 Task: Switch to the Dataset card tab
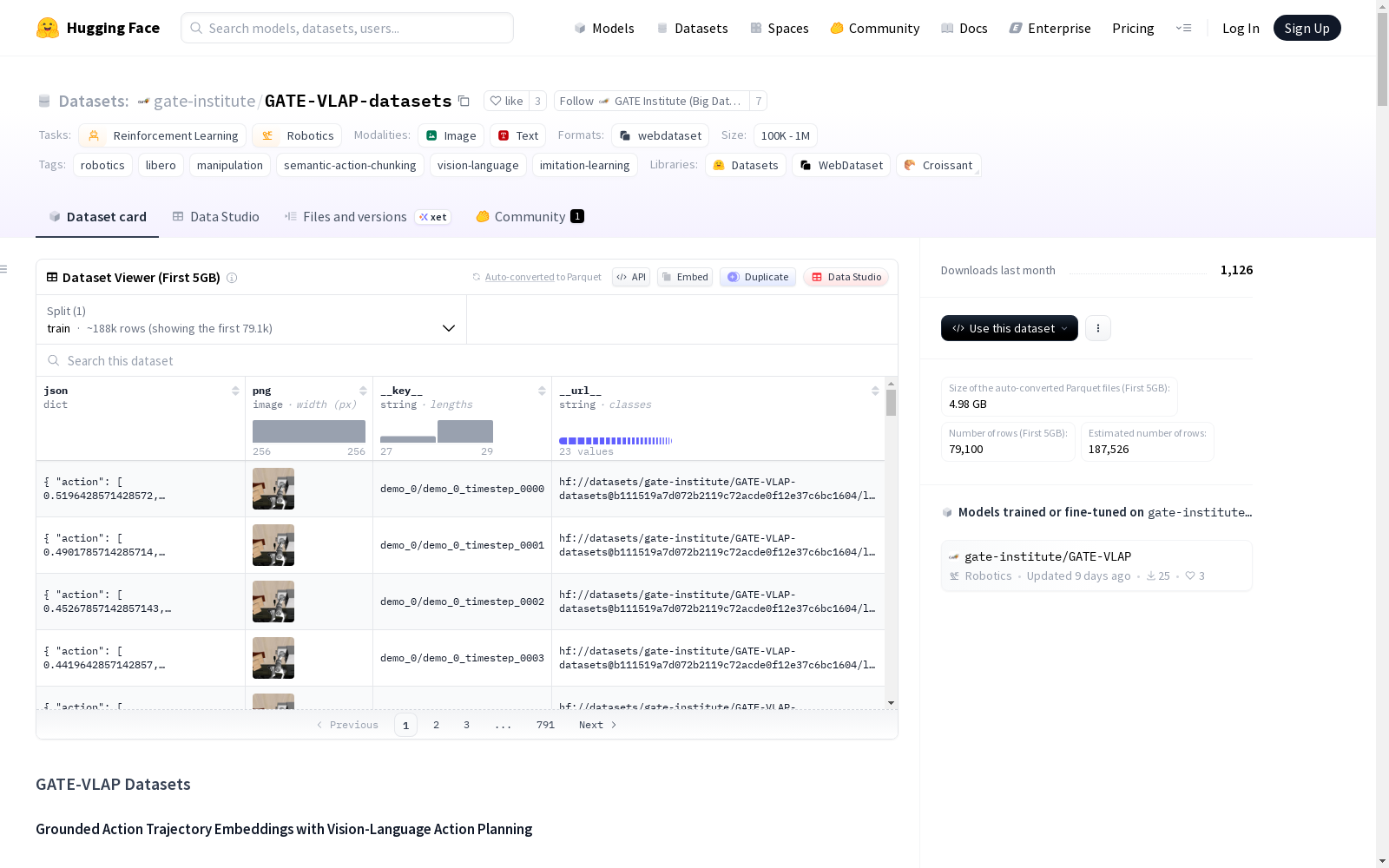97,217
